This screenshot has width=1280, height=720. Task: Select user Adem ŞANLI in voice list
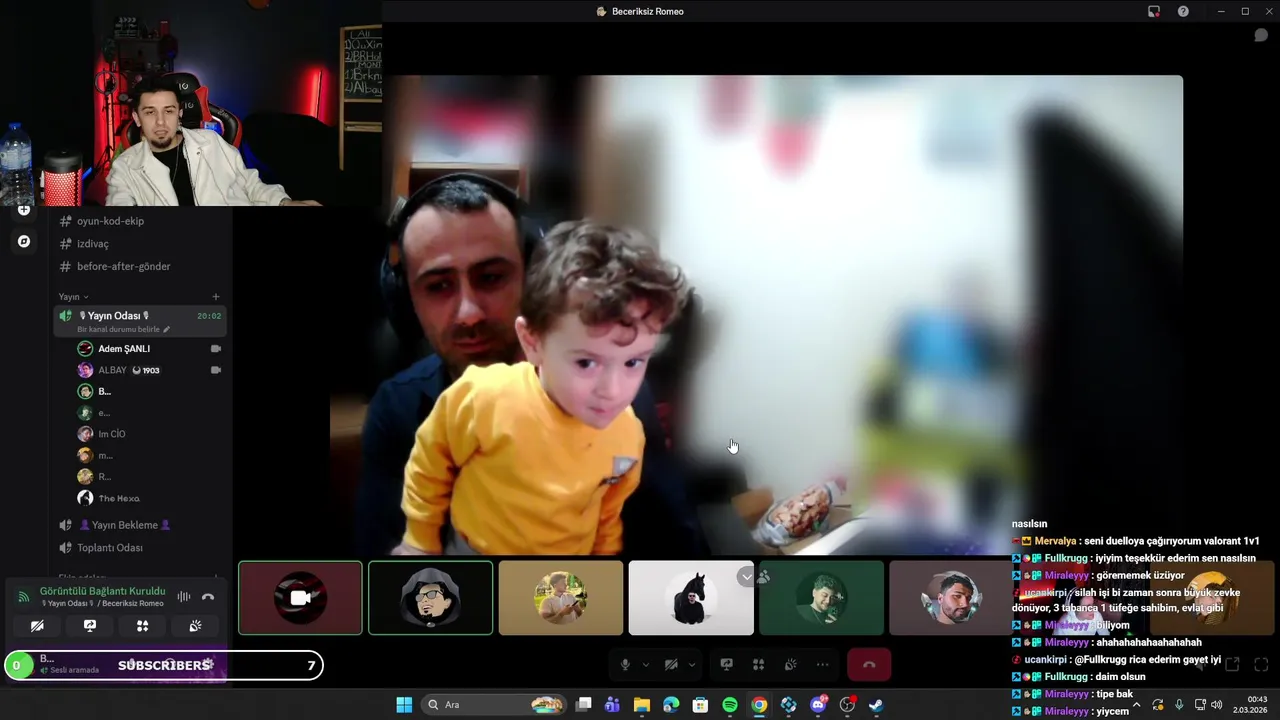[124, 349]
